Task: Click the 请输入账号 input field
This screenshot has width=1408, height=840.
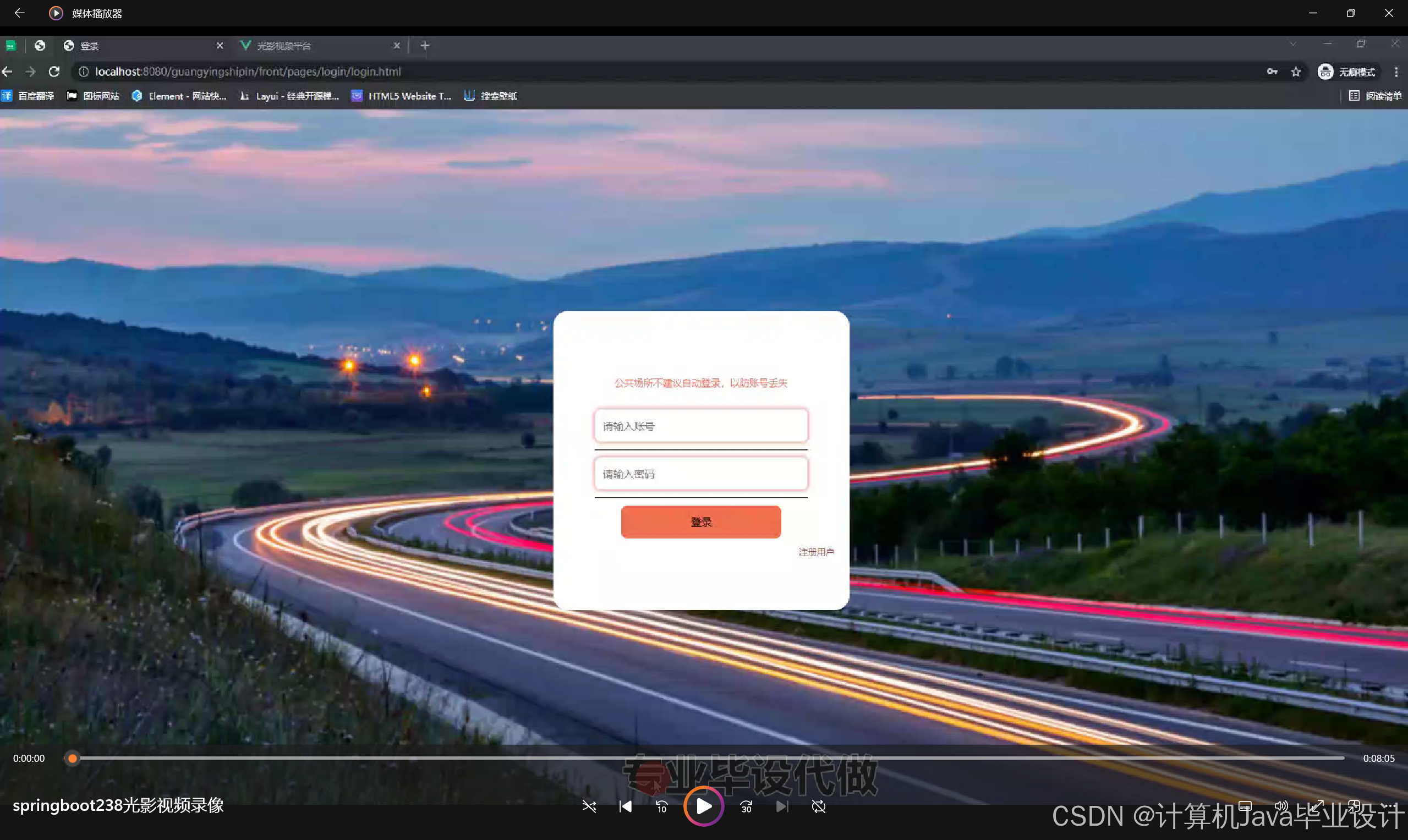Action: point(701,426)
